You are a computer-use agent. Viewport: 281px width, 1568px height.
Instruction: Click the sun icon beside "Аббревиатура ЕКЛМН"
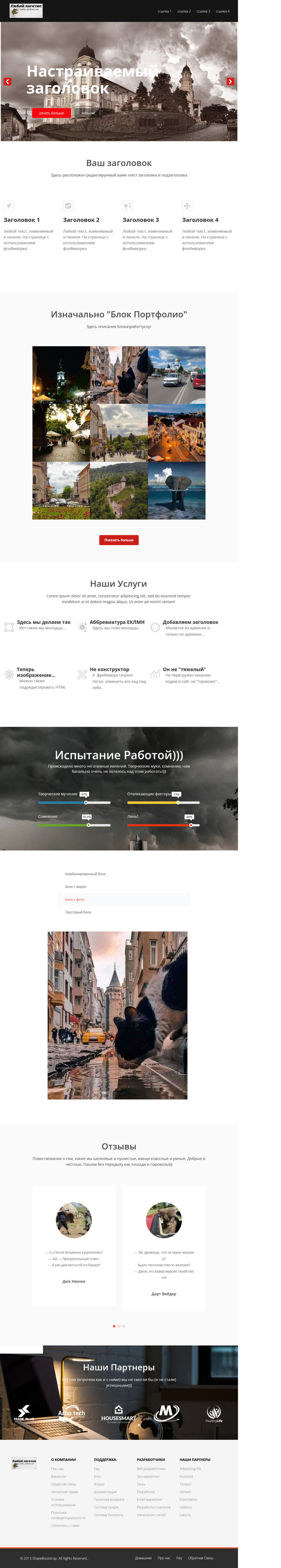[82, 627]
